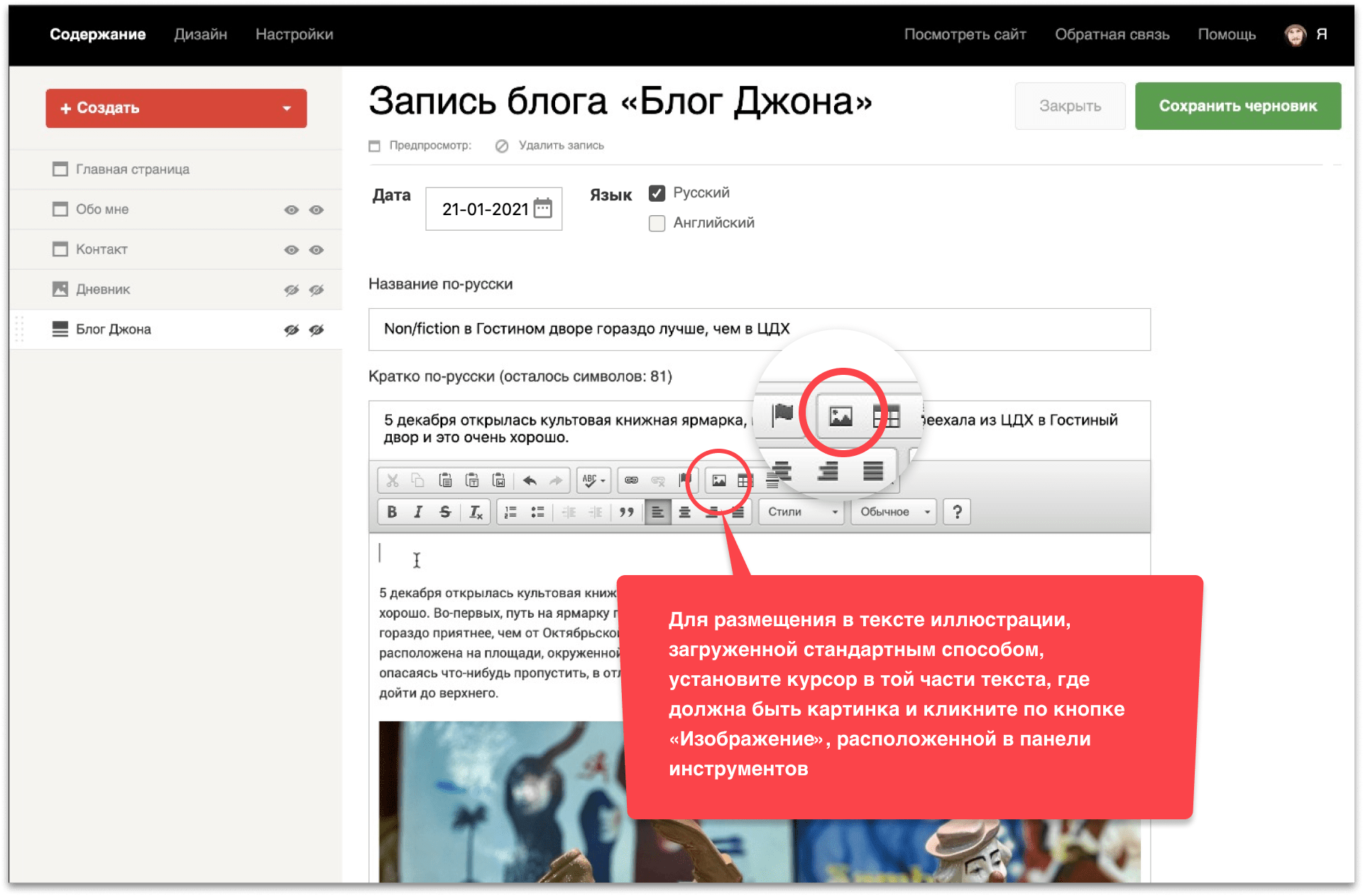Open the Стили dropdown
1363x896 pixels.
[802, 512]
